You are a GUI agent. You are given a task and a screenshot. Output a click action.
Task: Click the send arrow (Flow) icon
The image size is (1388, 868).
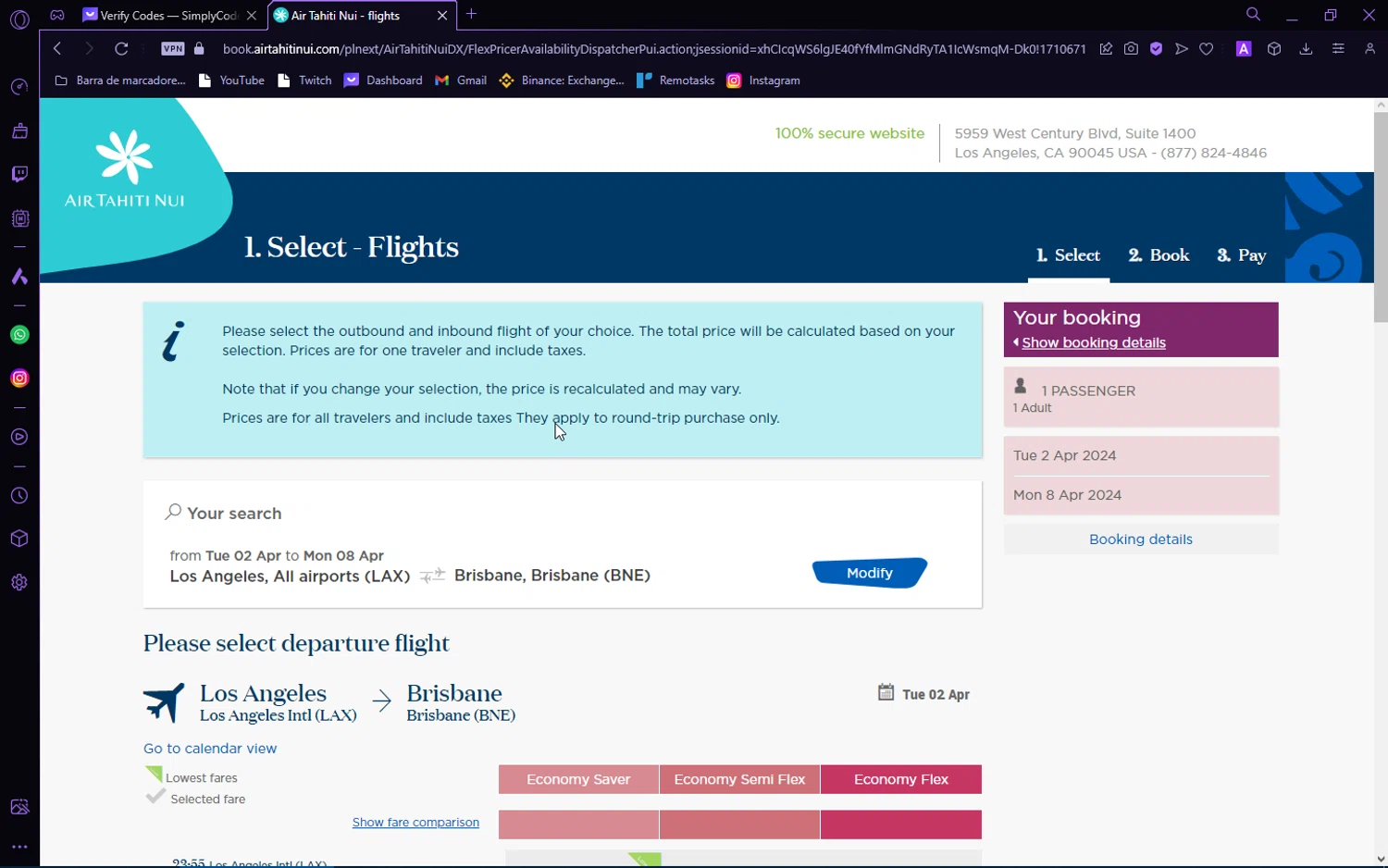[x=1182, y=49]
